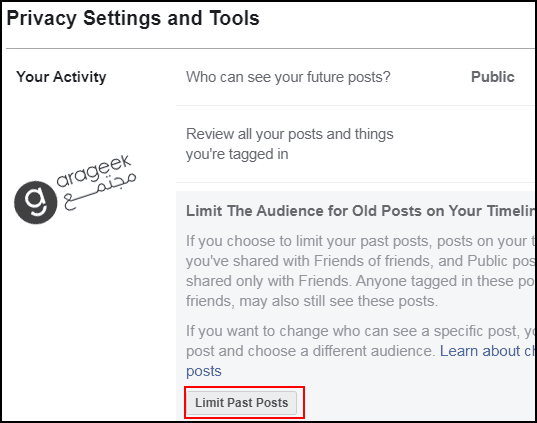The width and height of the screenshot is (537, 423).
Task: Click the arageek watermark text
Action: click(93, 171)
